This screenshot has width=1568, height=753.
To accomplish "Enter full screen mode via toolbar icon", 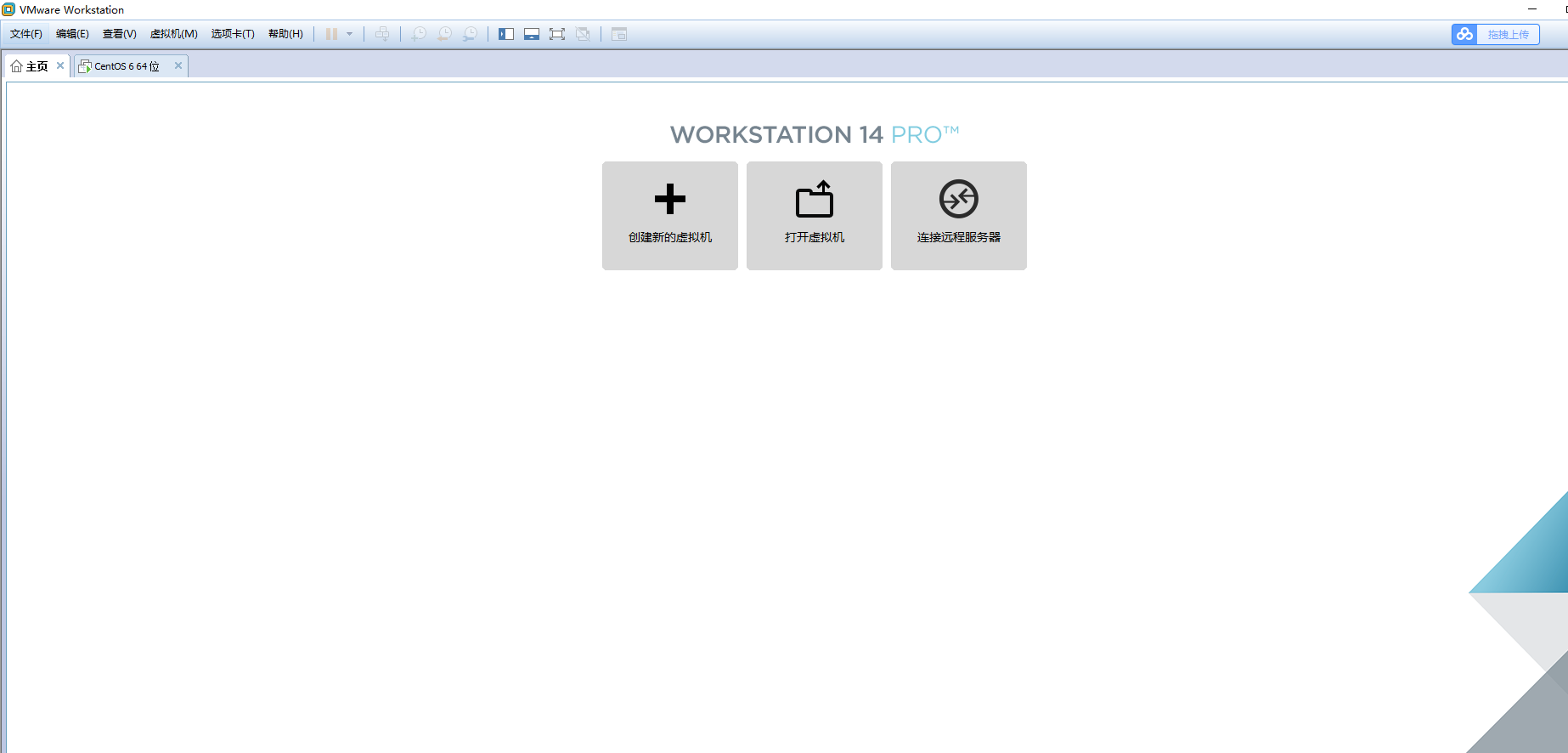I will [557, 34].
